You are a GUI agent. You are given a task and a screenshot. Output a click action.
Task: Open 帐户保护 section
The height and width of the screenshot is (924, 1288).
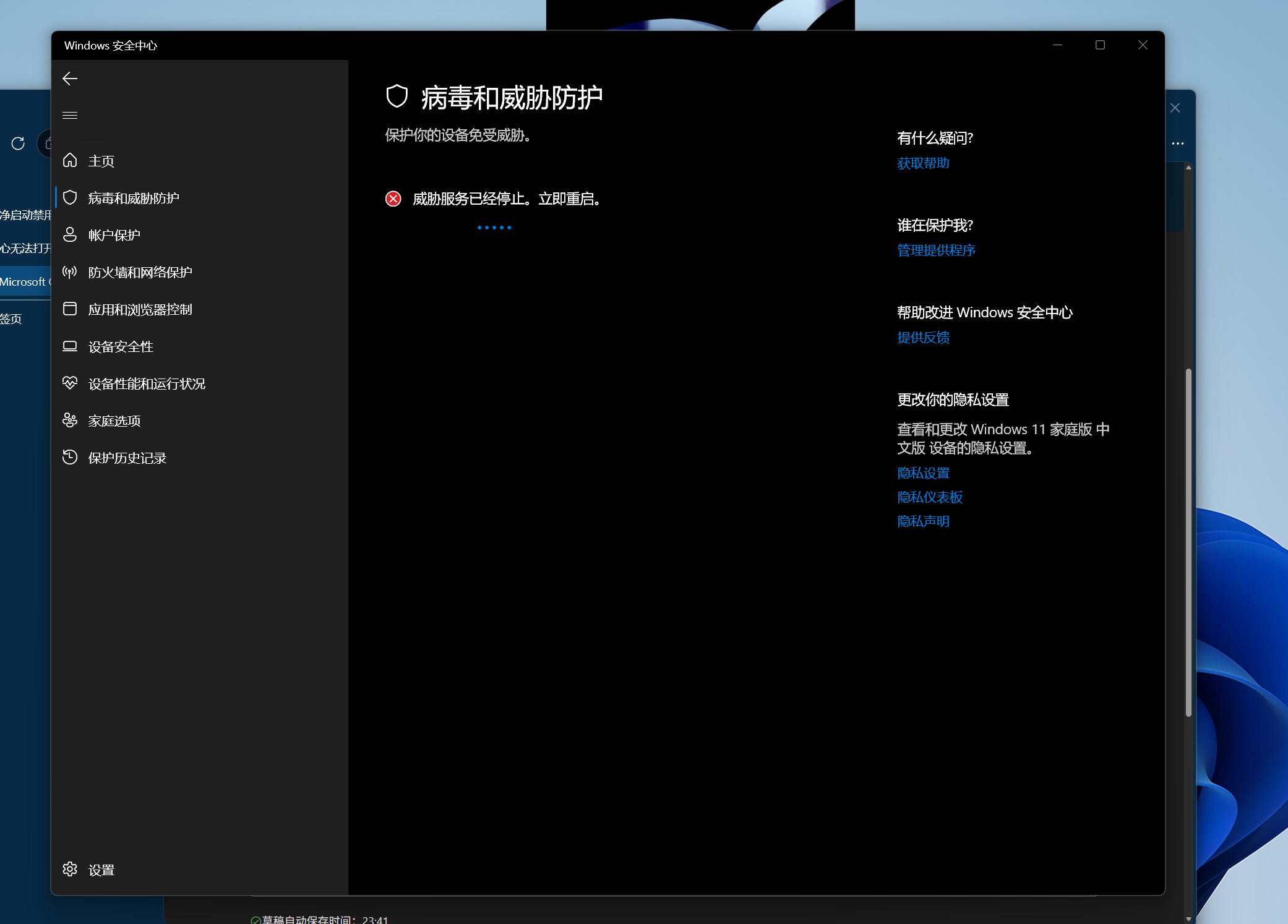tap(200, 235)
